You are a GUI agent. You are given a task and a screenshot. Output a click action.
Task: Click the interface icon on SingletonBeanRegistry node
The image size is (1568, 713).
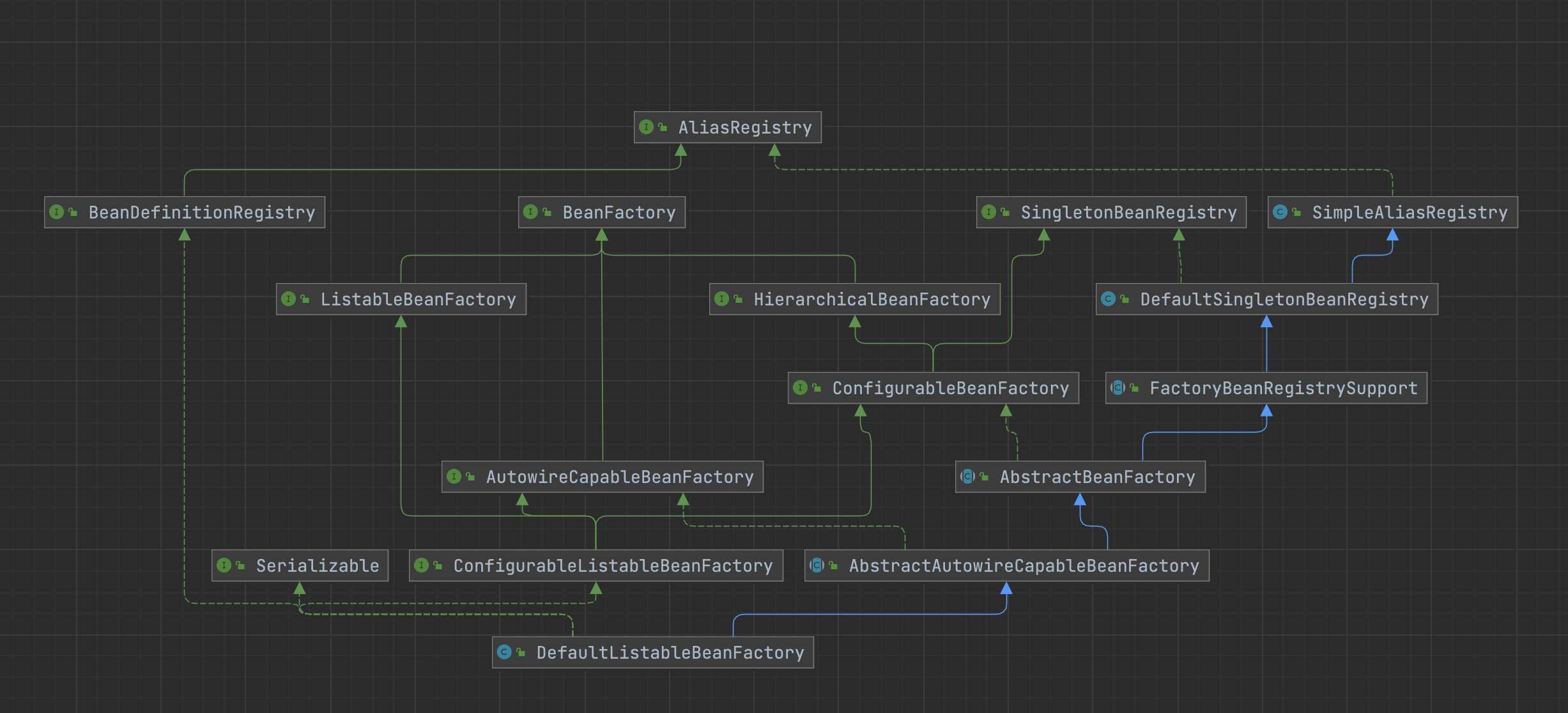(x=988, y=212)
